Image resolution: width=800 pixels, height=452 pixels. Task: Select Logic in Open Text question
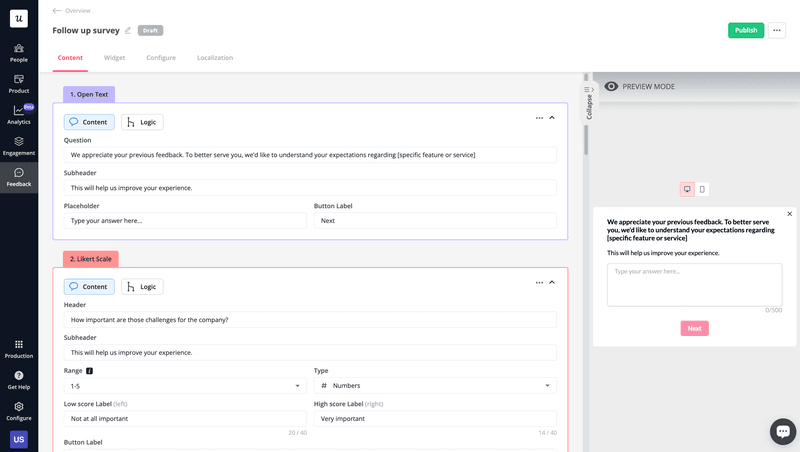[x=142, y=122]
